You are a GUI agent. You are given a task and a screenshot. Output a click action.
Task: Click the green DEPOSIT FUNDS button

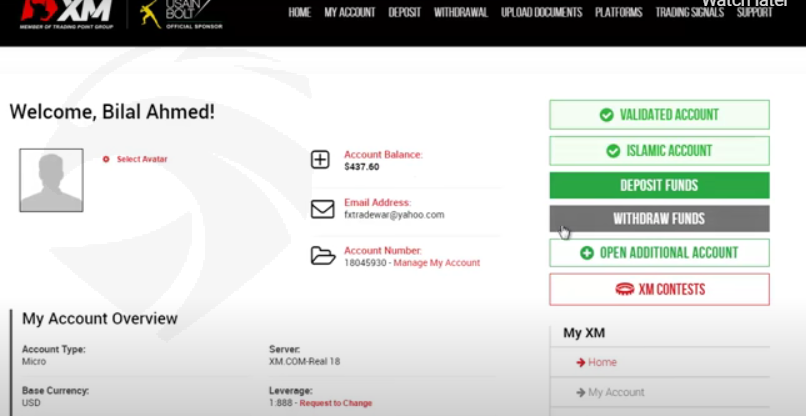pyautogui.click(x=660, y=185)
